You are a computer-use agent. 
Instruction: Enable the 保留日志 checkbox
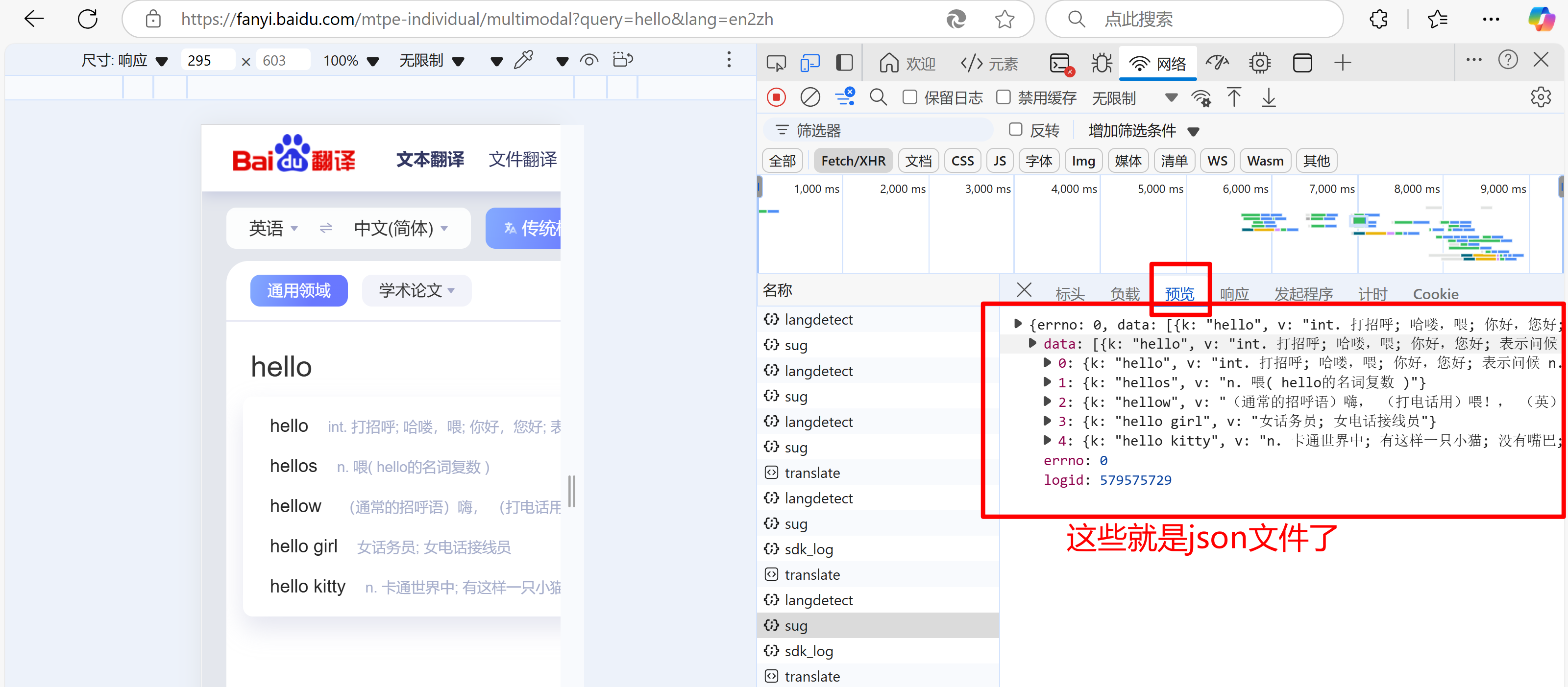coord(910,97)
